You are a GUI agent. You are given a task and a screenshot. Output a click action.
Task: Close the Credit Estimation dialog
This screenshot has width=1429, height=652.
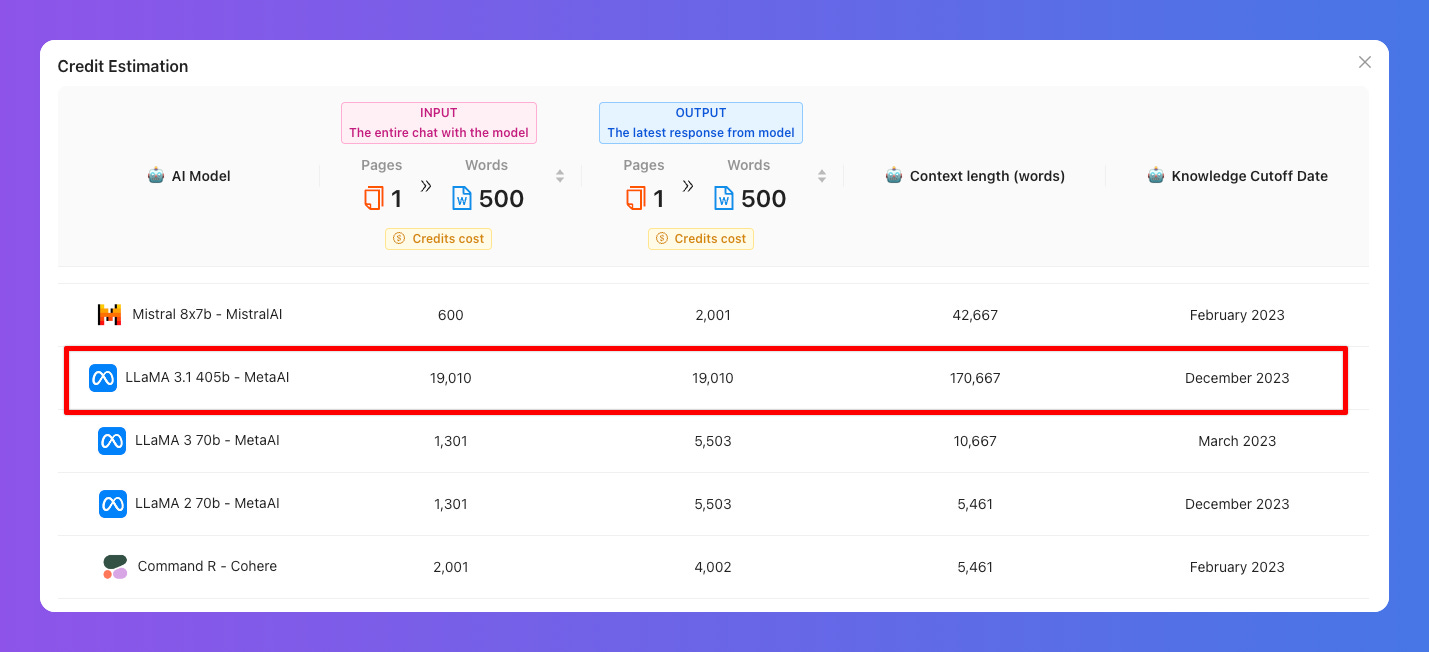click(1365, 62)
